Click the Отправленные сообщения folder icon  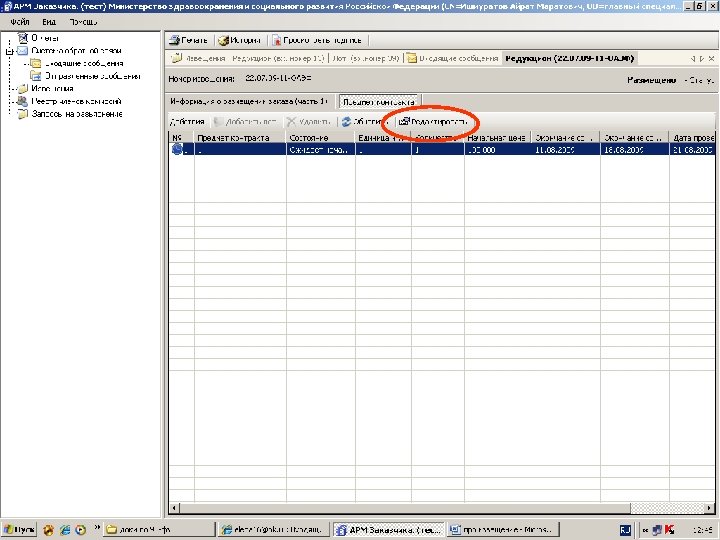pyautogui.click(x=35, y=76)
